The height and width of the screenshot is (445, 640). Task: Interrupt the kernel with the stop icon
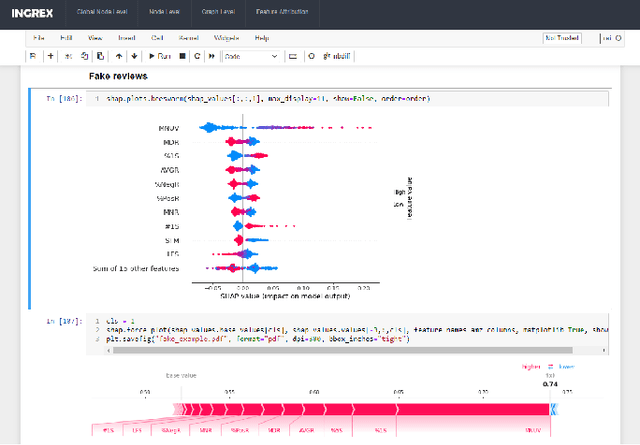pos(182,56)
